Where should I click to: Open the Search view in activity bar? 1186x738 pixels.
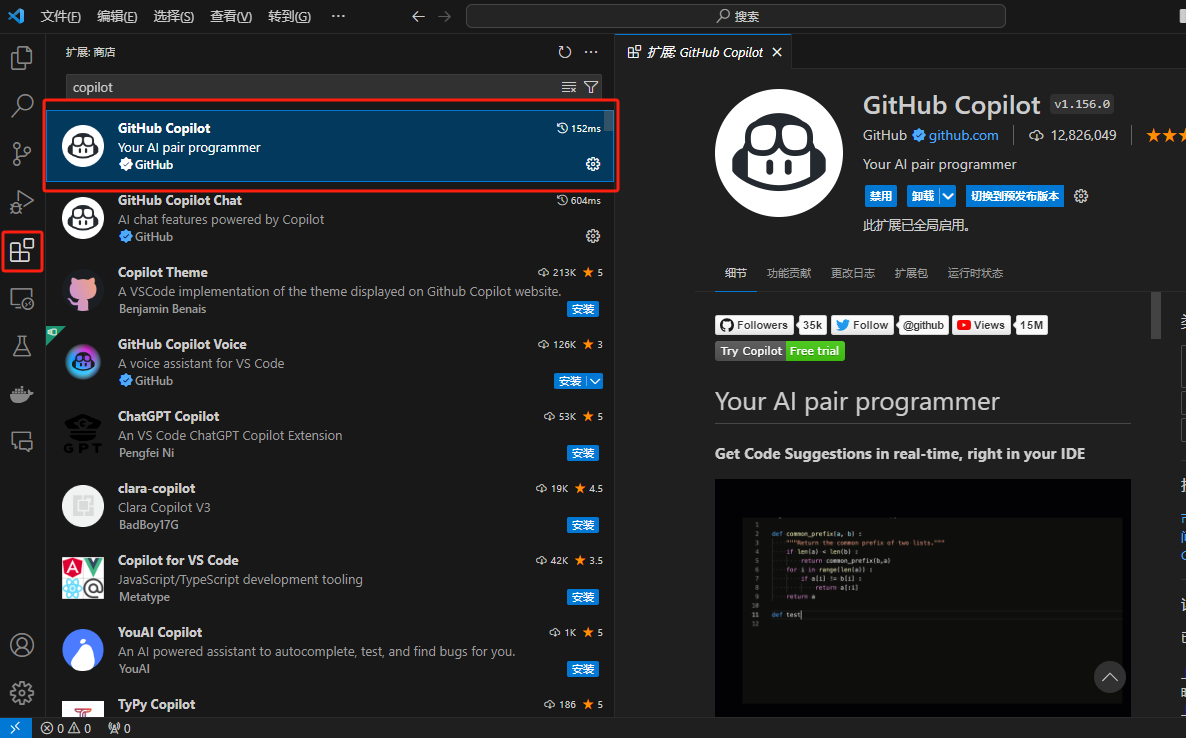coord(22,106)
